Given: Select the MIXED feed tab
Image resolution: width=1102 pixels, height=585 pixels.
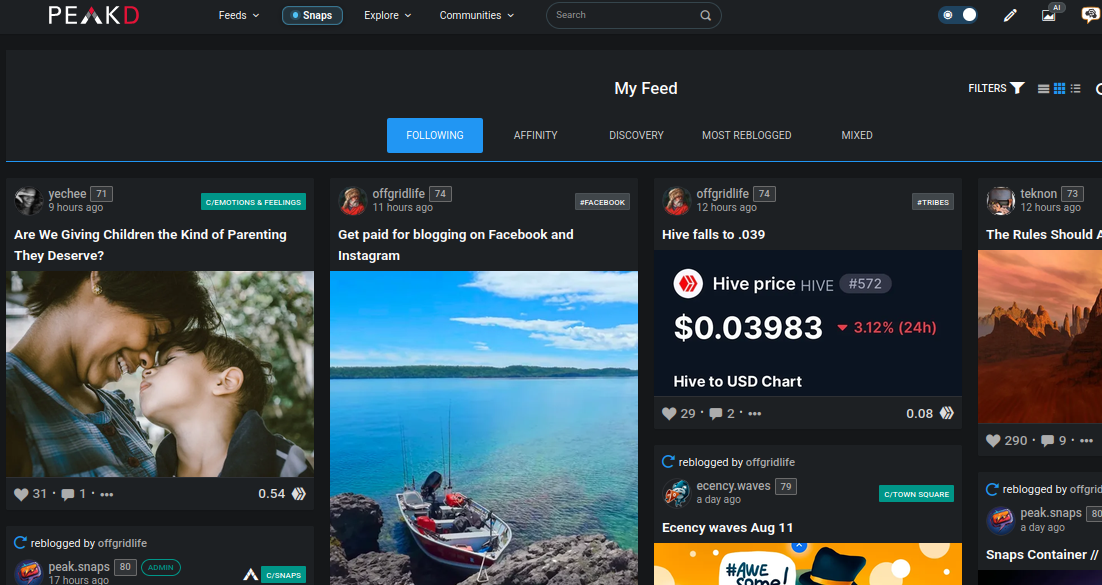Looking at the screenshot, I should pyautogui.click(x=857, y=135).
